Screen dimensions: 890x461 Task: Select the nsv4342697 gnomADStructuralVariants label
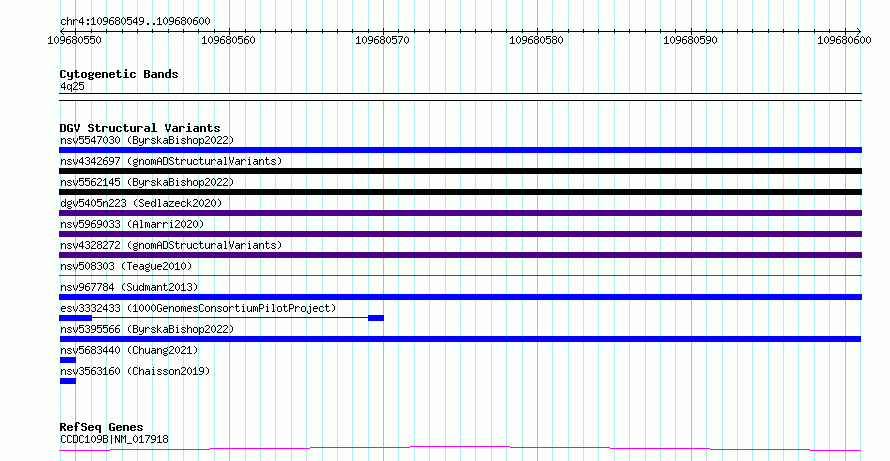coord(171,161)
